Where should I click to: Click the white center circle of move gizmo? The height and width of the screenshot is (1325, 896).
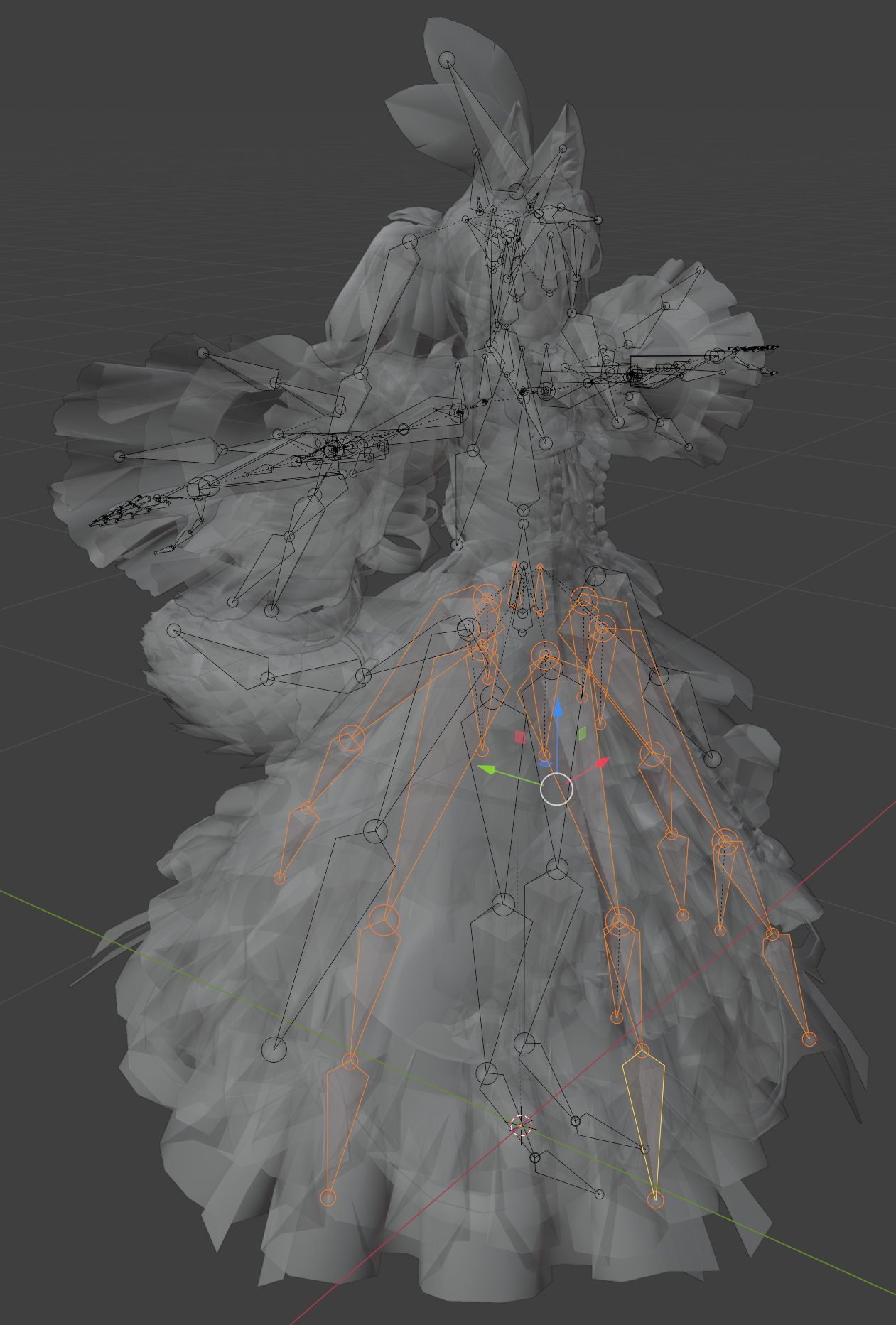click(556, 789)
